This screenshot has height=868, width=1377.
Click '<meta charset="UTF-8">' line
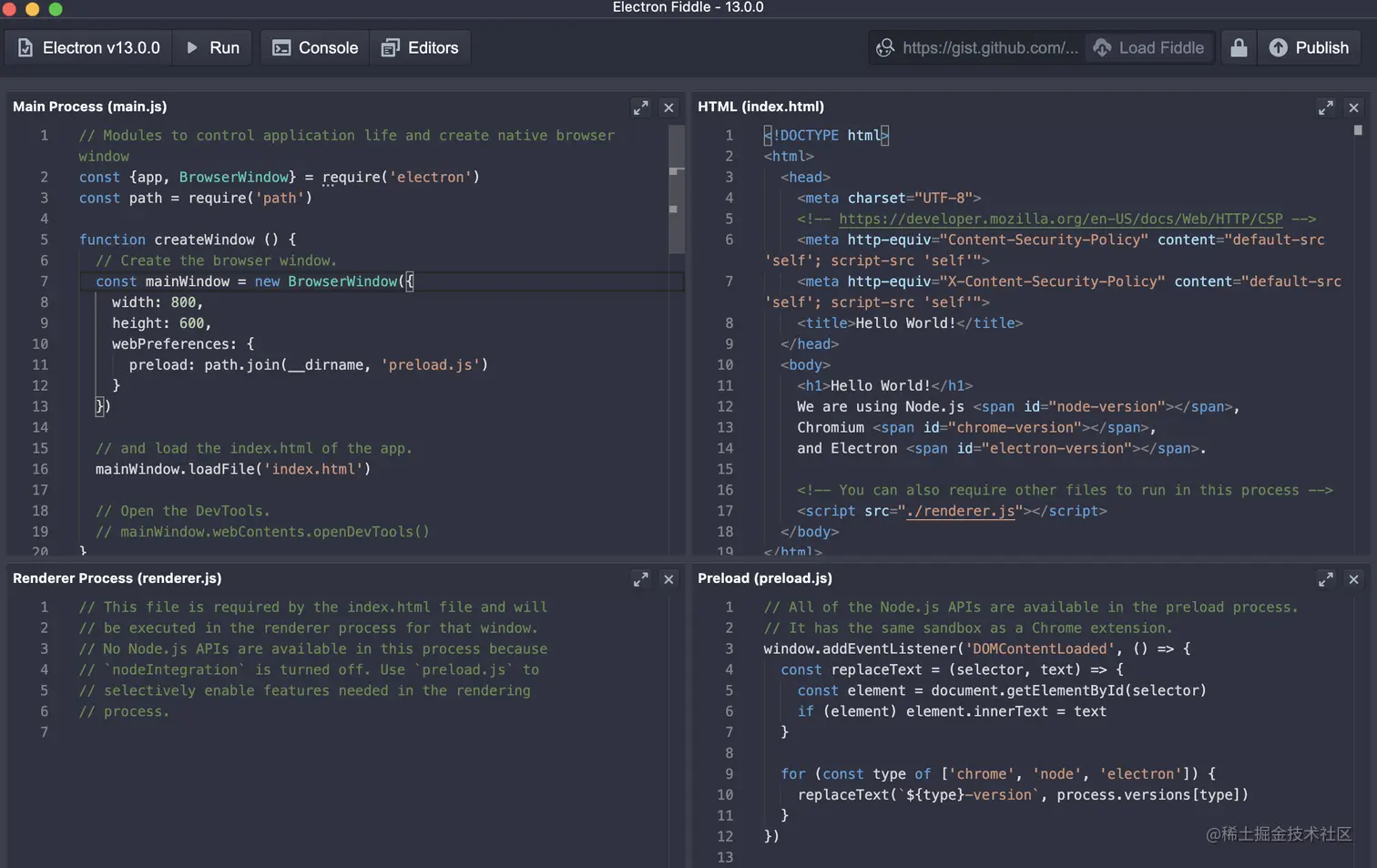click(x=889, y=199)
